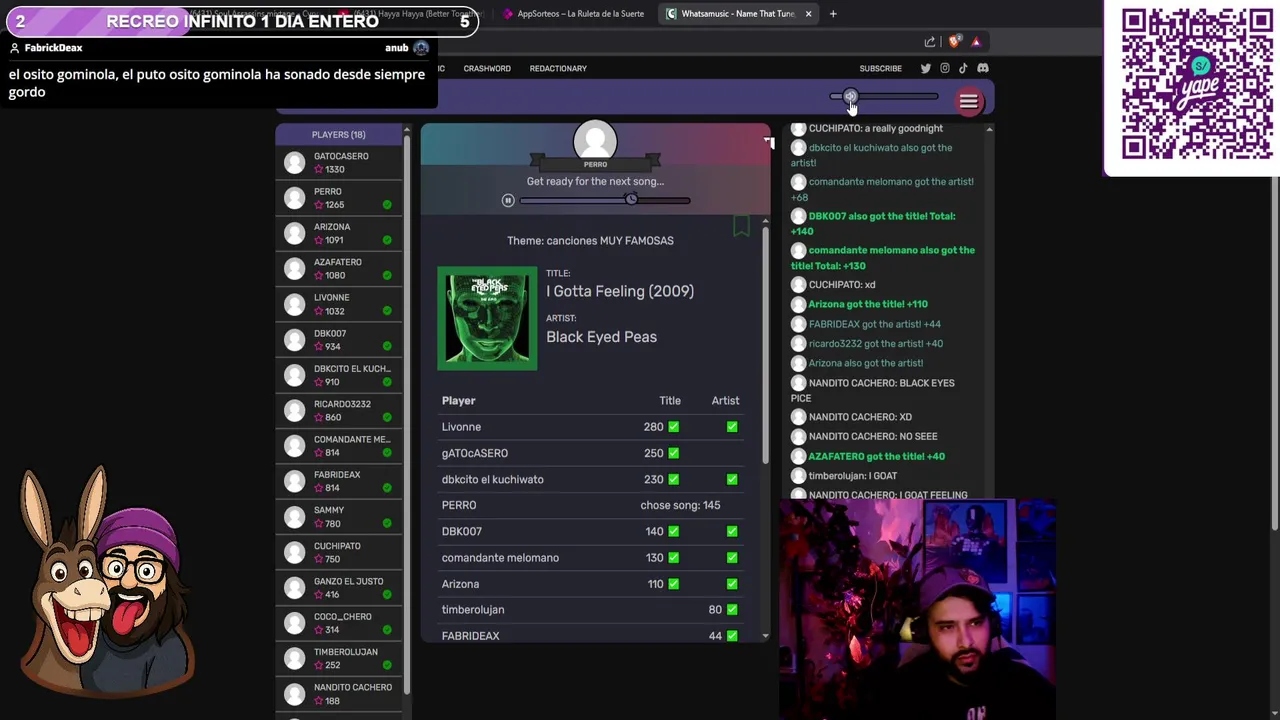The image size is (1280, 720).
Task: Click the song title I Gotta Feeling
Action: coord(620,291)
